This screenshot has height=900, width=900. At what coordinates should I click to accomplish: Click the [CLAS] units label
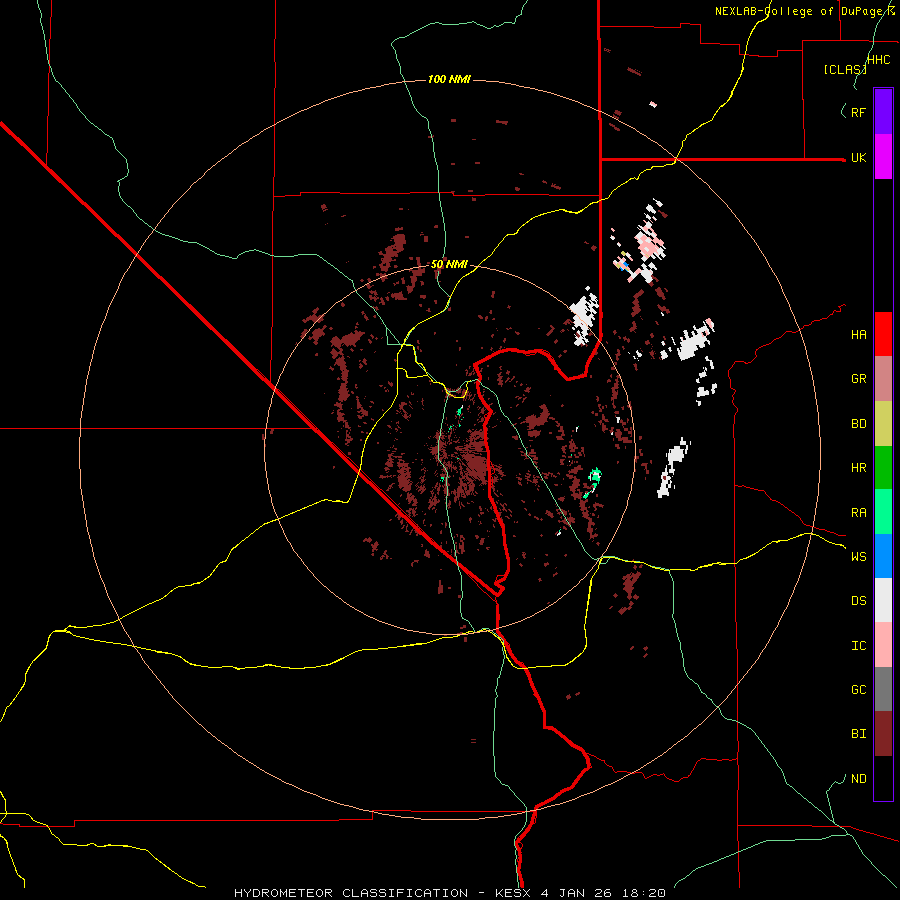(845, 70)
